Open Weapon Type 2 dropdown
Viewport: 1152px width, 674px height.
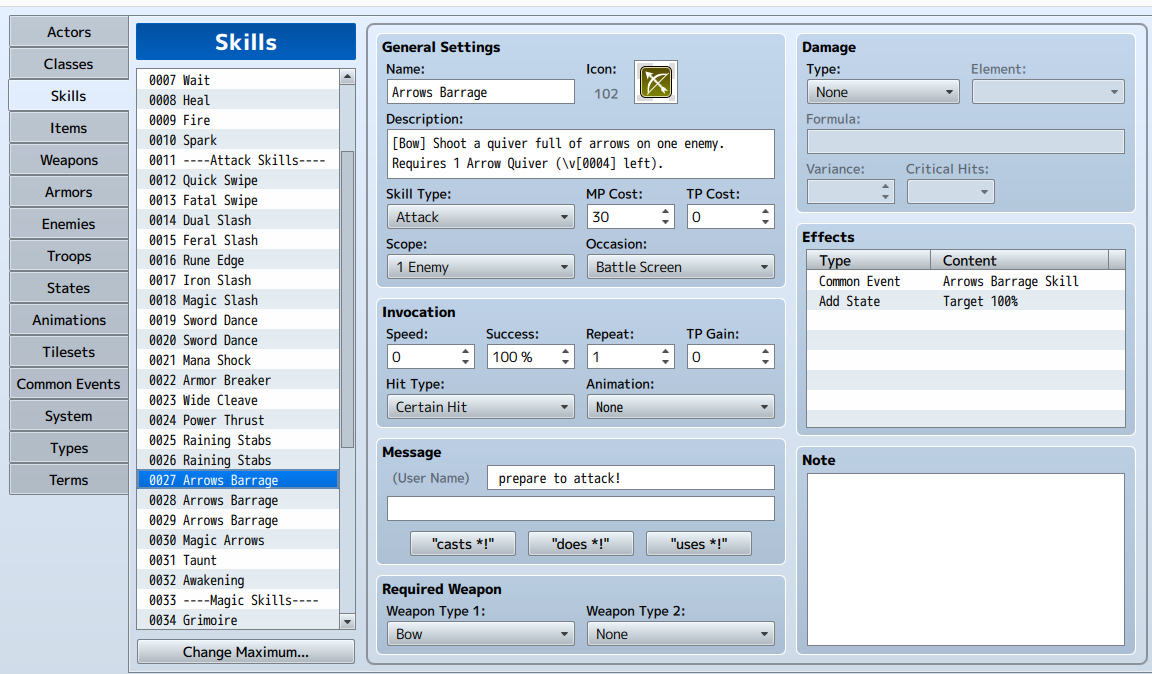pyautogui.click(x=680, y=634)
